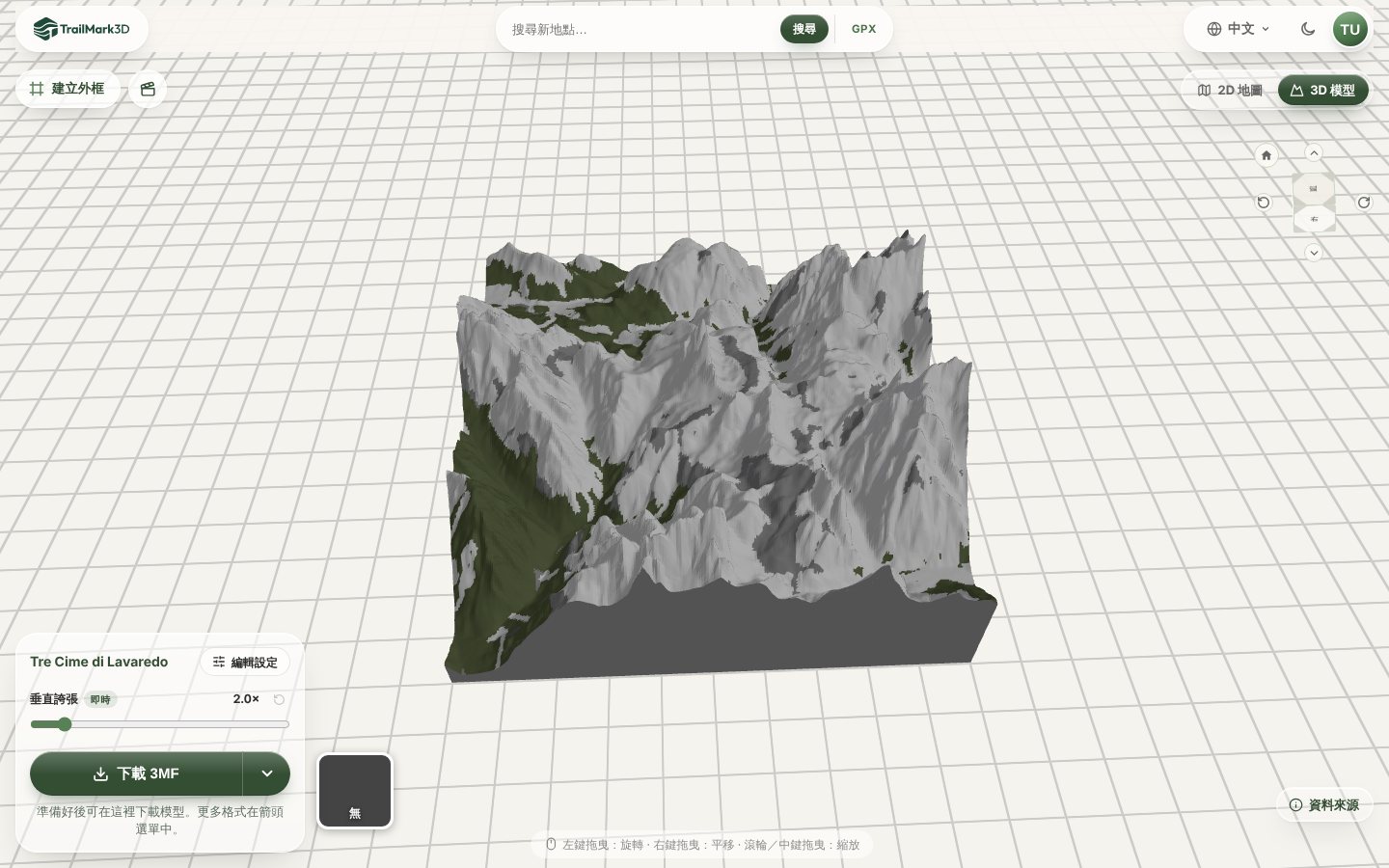The image size is (1389, 868).
Task: Switch to the 2D 地圖 view
Action: click(x=1230, y=90)
